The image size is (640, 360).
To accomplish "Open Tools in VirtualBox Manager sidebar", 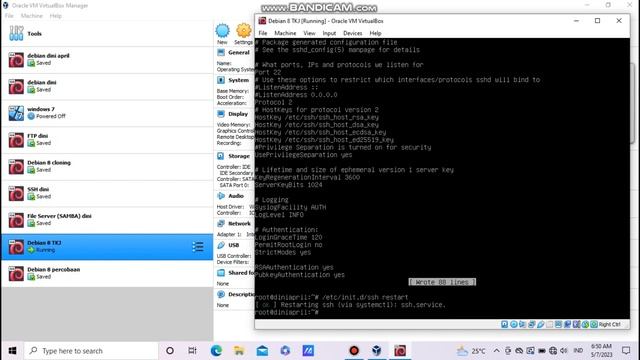I will tap(107, 33).
